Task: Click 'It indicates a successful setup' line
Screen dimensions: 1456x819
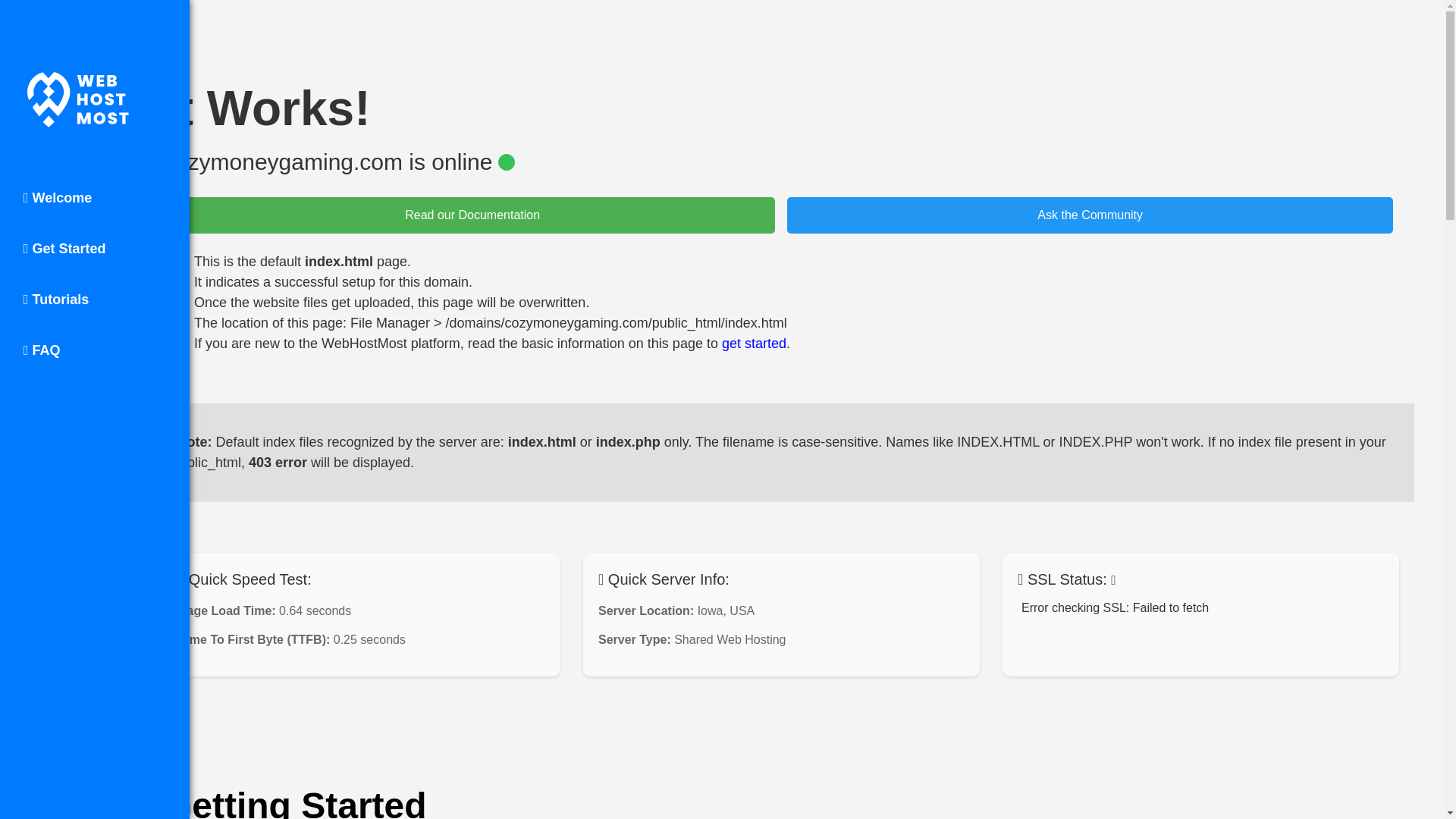Action: [x=333, y=282]
